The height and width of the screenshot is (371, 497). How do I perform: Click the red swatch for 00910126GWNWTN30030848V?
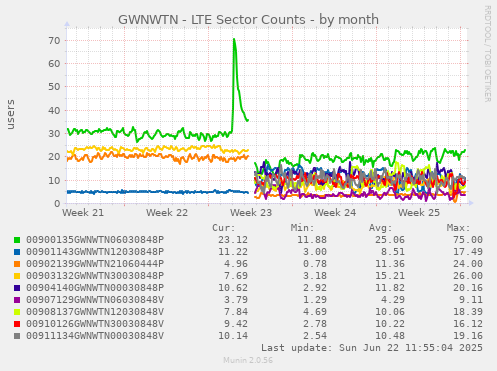tap(17, 324)
